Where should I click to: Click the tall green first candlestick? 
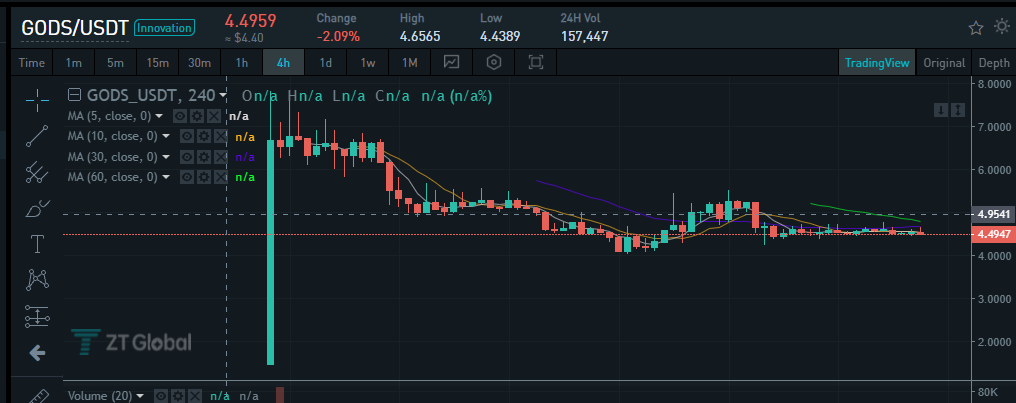pos(270,251)
